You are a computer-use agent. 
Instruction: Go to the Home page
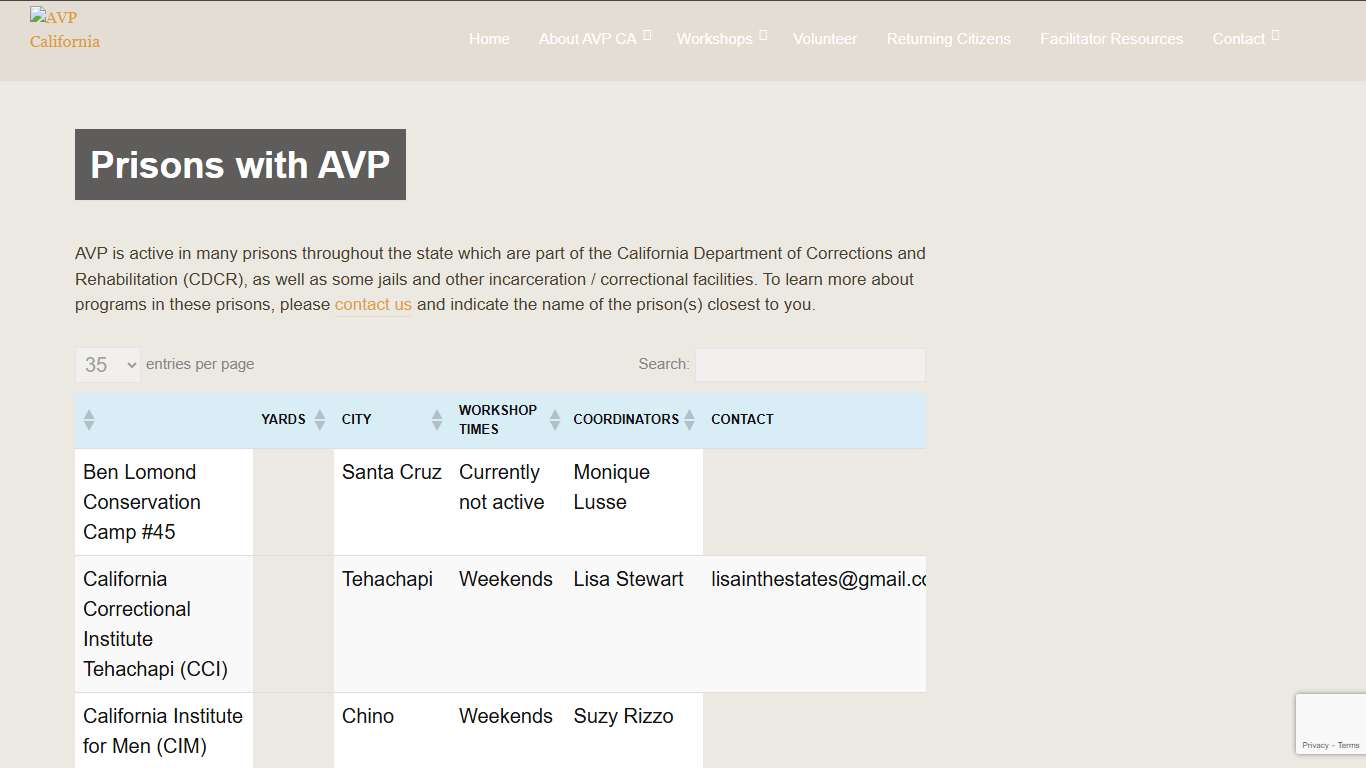click(489, 38)
